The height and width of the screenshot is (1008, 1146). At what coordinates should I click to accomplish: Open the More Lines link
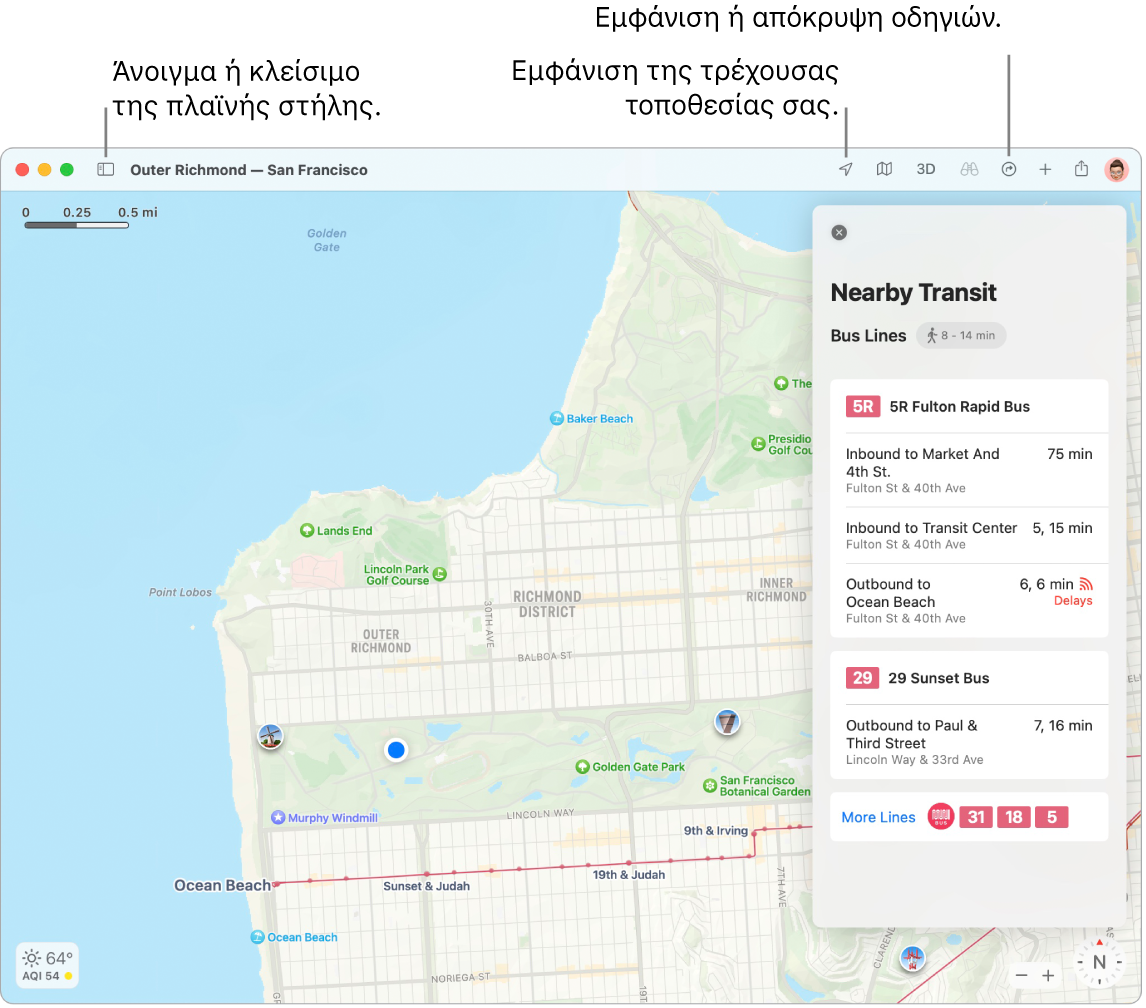point(878,817)
